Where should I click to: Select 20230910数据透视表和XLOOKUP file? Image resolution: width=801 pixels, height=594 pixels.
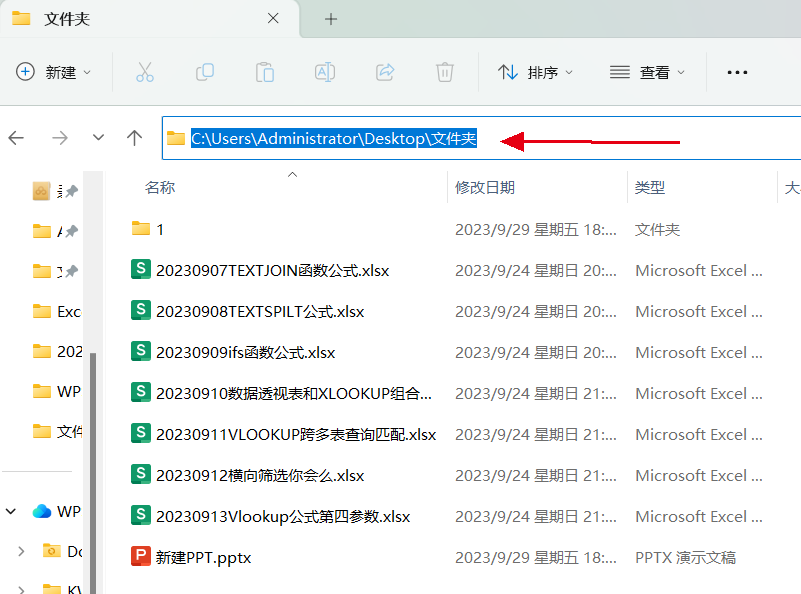pos(281,393)
